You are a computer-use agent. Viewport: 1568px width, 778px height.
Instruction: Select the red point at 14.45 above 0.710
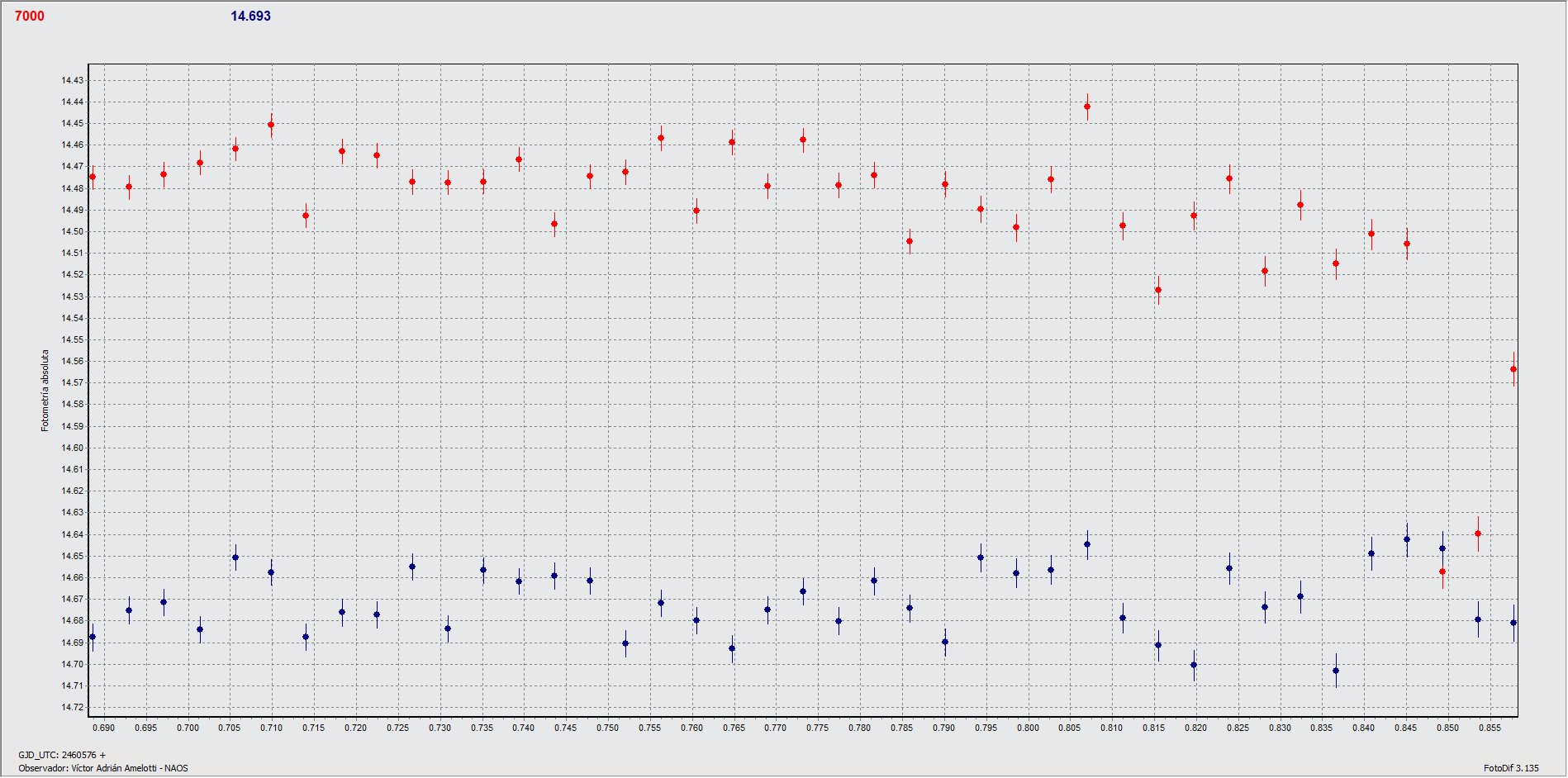271,125
